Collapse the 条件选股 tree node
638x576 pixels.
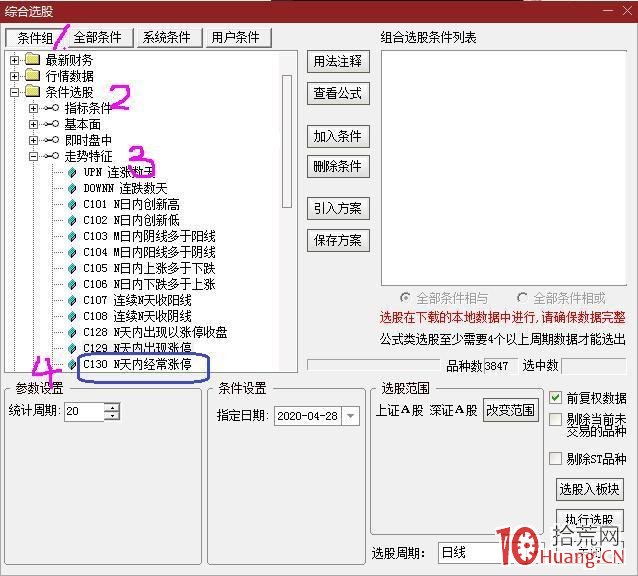pyautogui.click(x=14, y=92)
